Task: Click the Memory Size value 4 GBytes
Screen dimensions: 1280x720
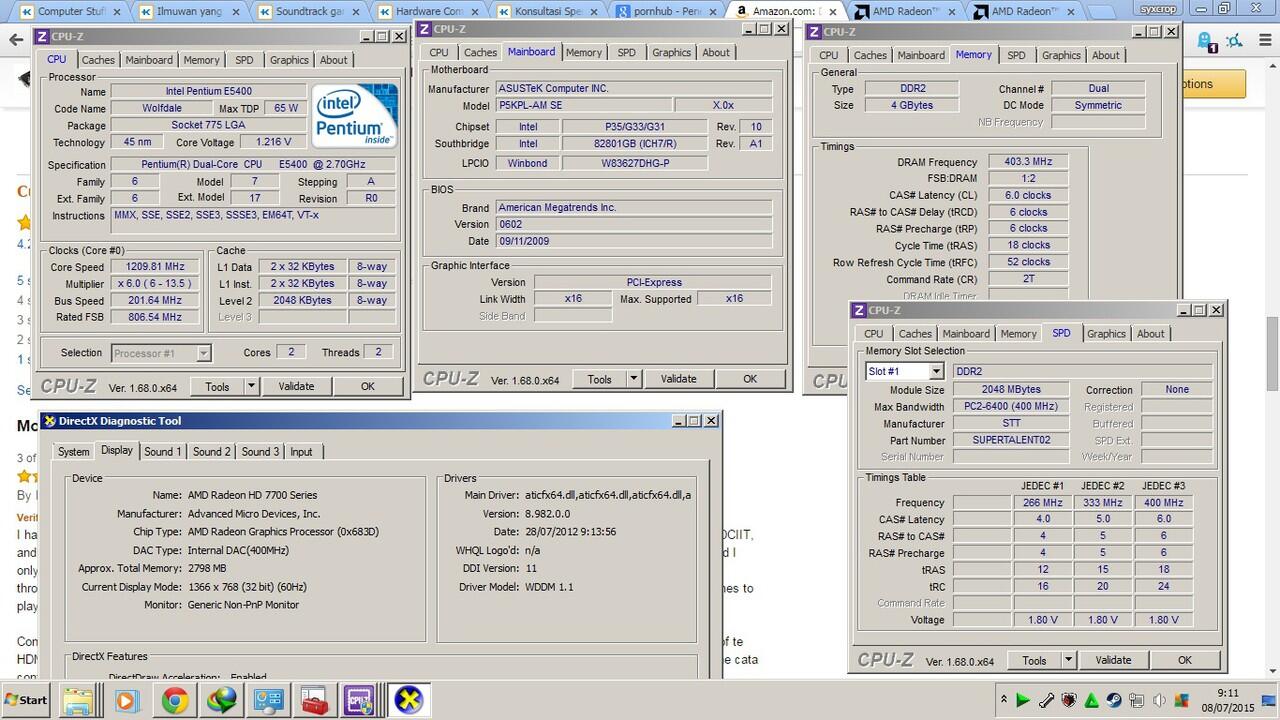Action: (912, 105)
